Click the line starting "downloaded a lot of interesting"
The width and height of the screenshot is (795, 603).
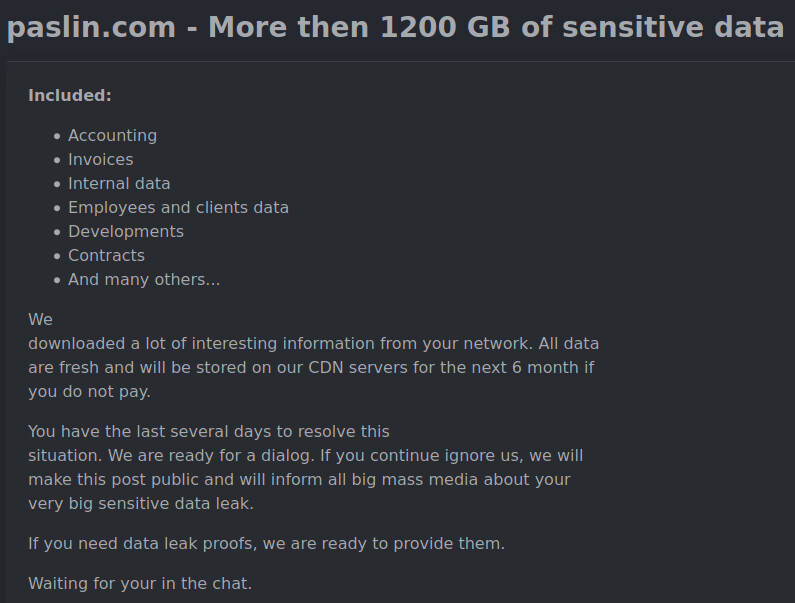coord(313,344)
